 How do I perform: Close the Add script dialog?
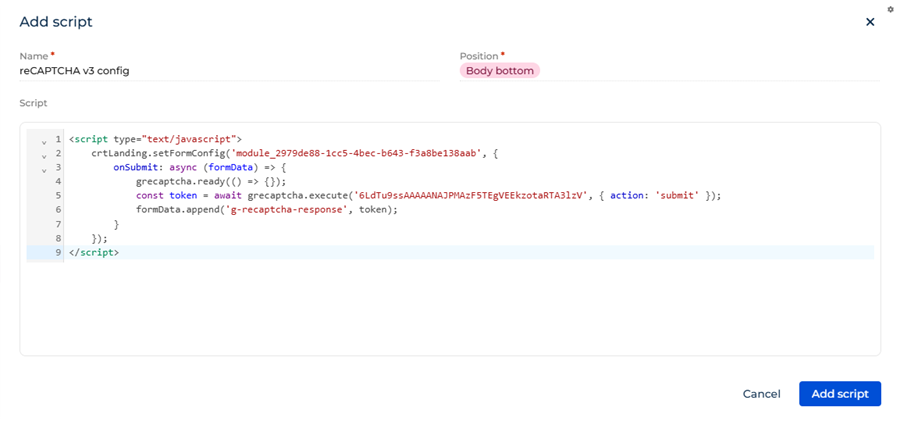pyautogui.click(x=870, y=22)
